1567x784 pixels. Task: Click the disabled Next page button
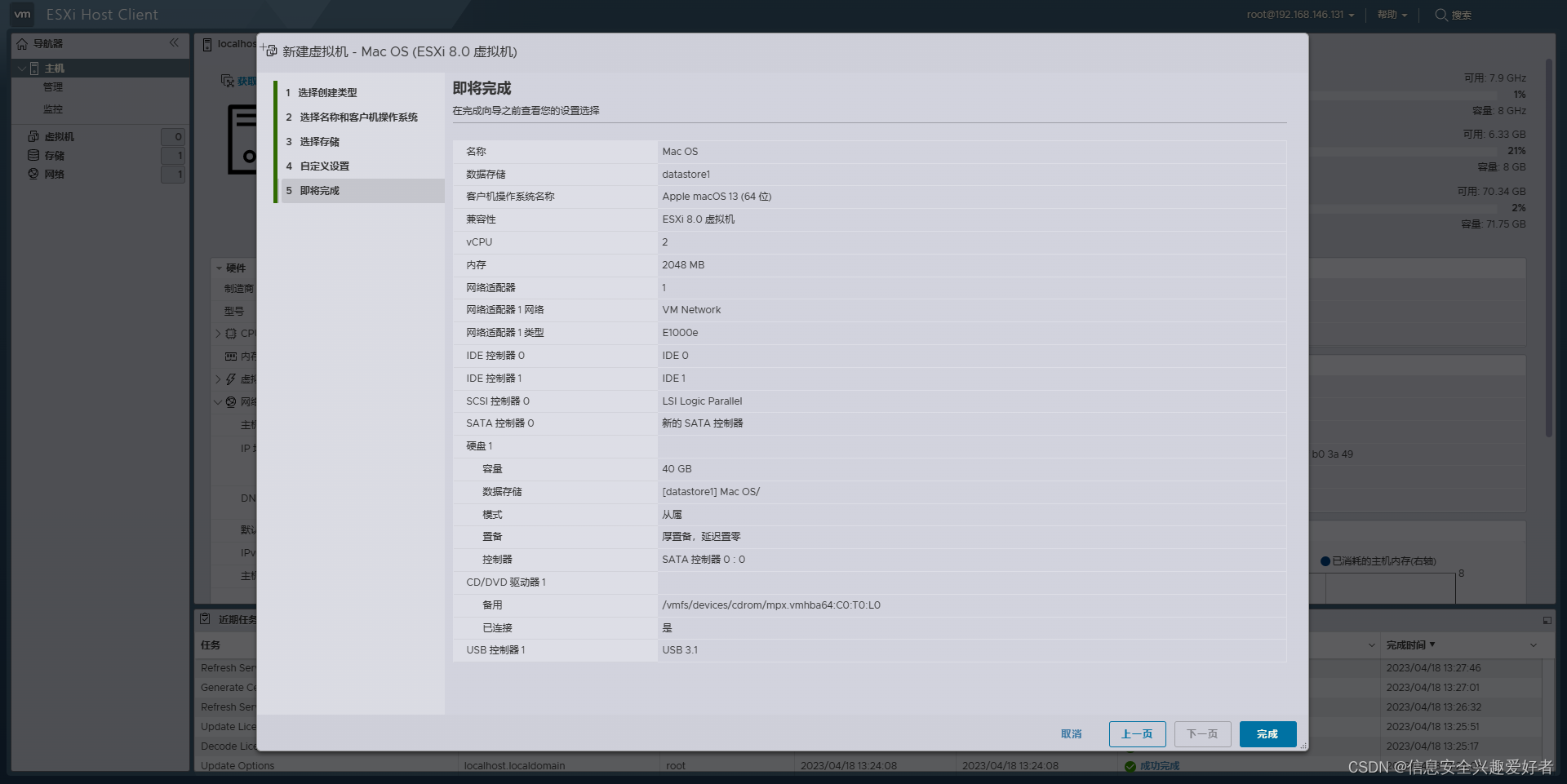tap(1202, 734)
